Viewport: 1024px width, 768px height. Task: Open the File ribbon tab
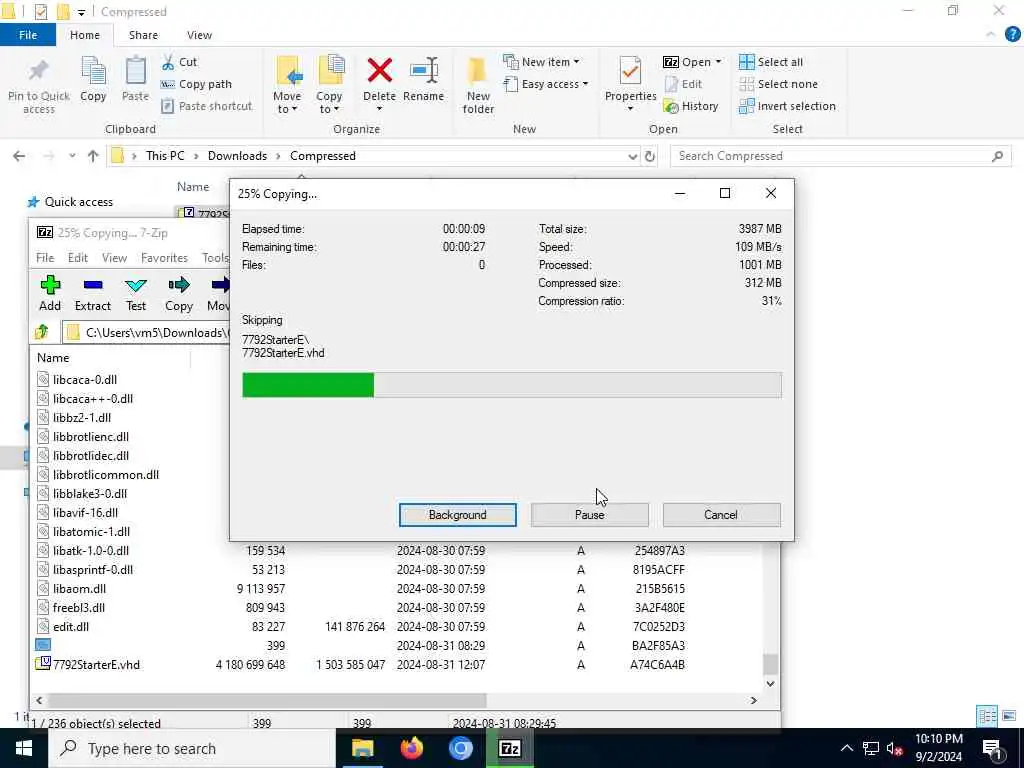[27, 35]
